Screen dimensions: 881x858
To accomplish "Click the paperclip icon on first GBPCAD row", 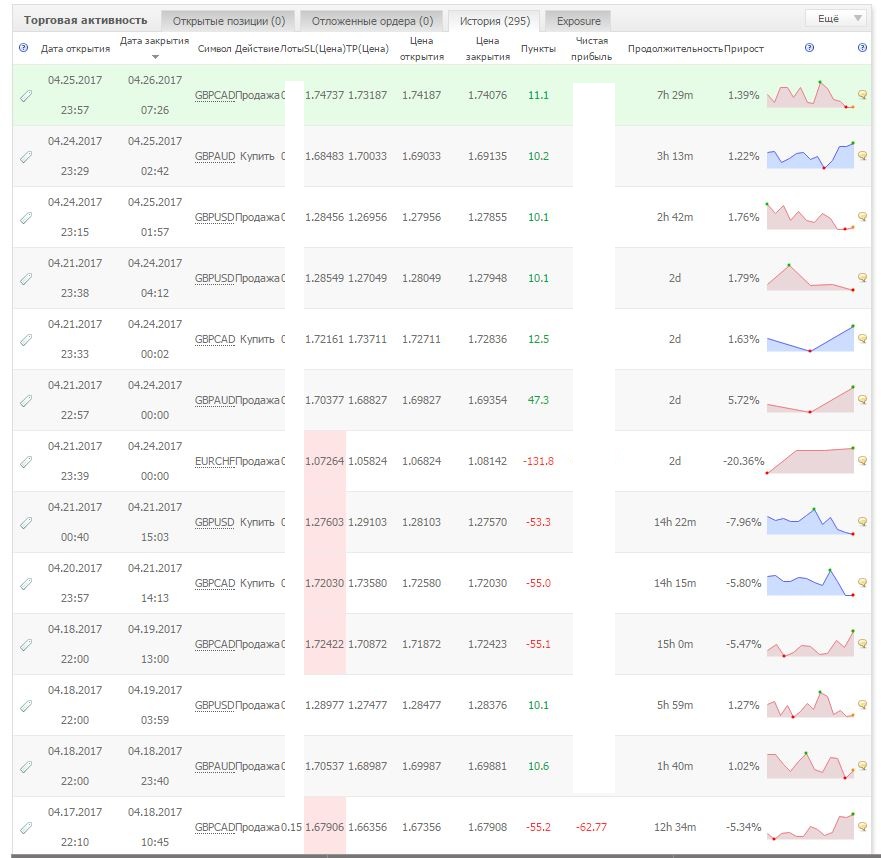I will coord(26,96).
